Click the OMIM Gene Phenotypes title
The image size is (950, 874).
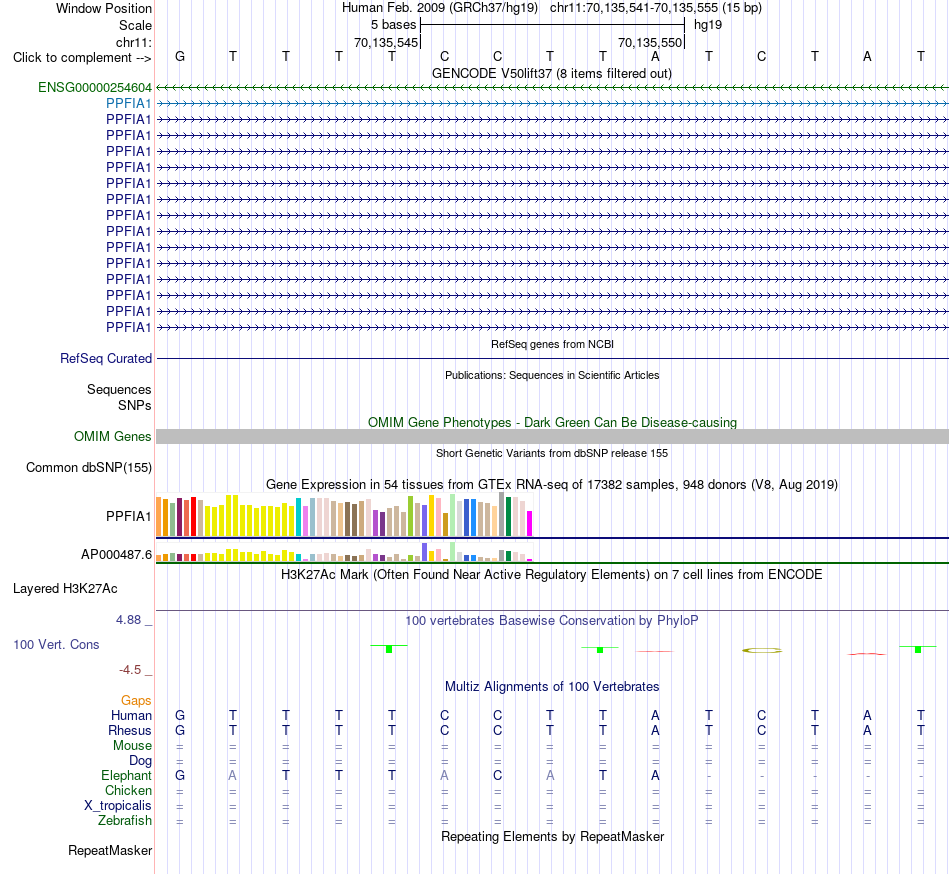pyautogui.click(x=552, y=423)
